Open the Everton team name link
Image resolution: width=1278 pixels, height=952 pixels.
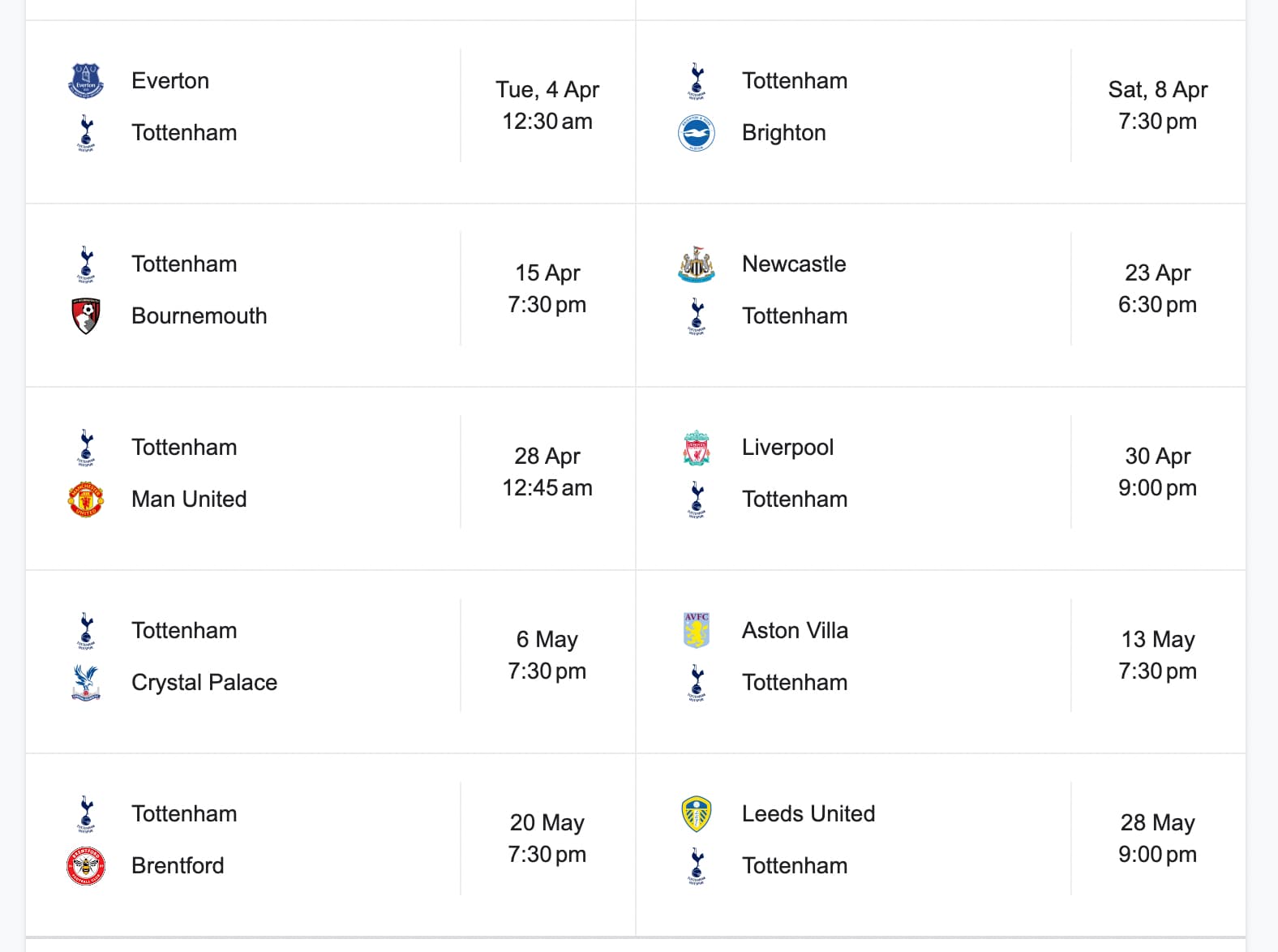[170, 81]
